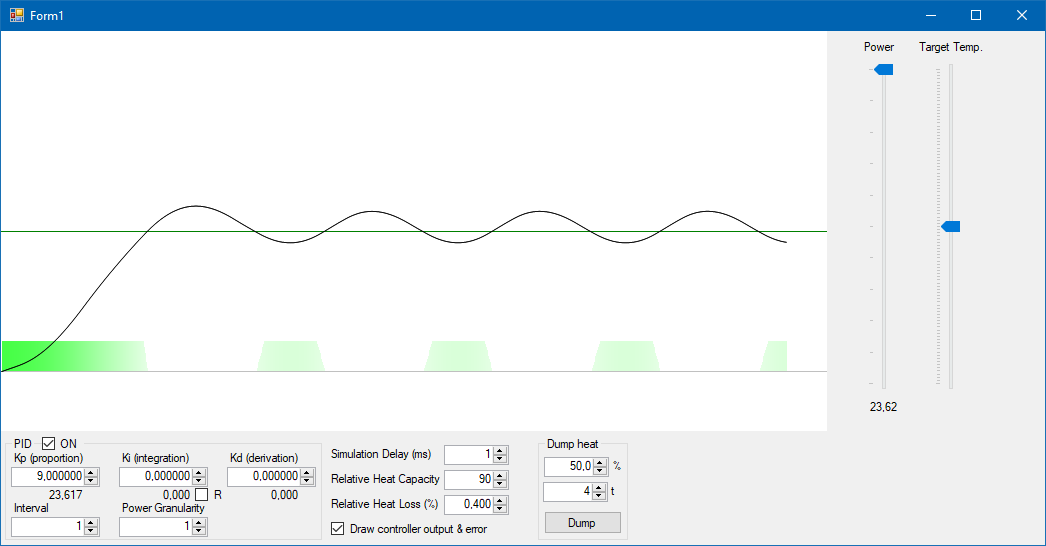
Task: Increase Power Granularity with up arrow
Action: (x=199, y=523)
